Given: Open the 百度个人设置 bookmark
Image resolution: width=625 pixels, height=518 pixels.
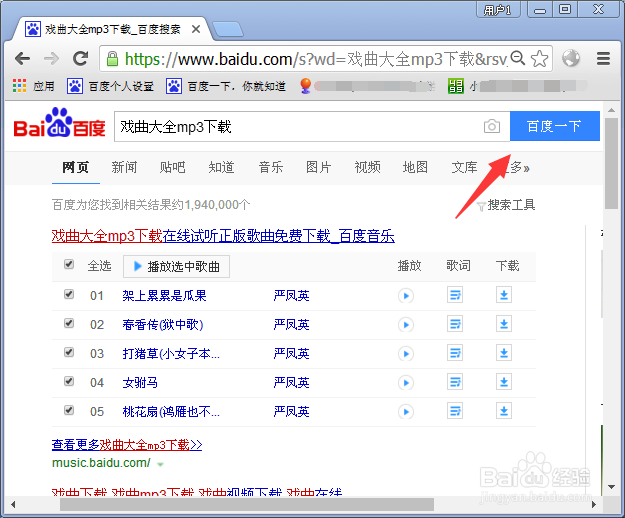Looking at the screenshot, I should click(x=110, y=86).
